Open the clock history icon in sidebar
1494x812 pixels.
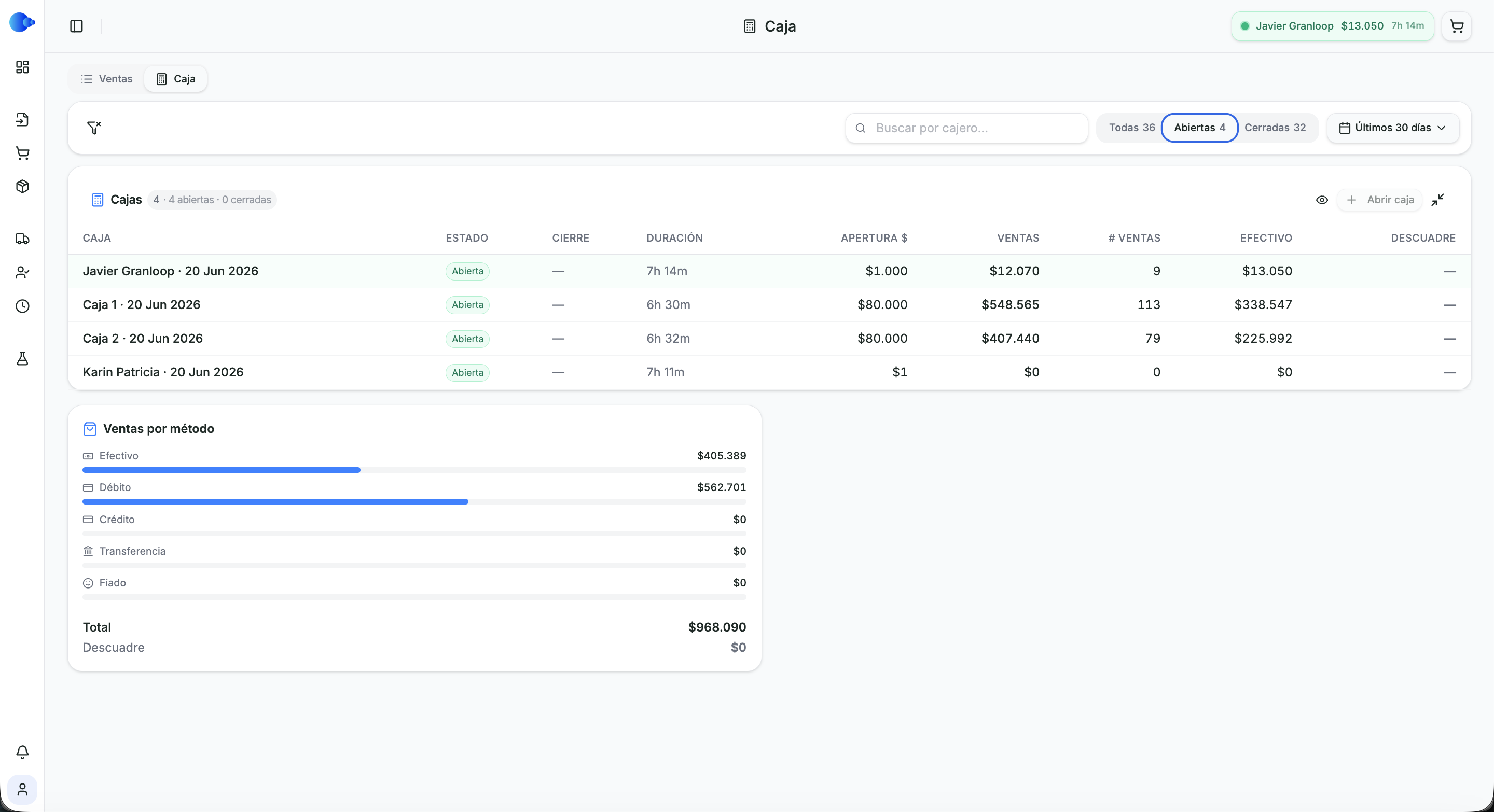(x=22, y=306)
